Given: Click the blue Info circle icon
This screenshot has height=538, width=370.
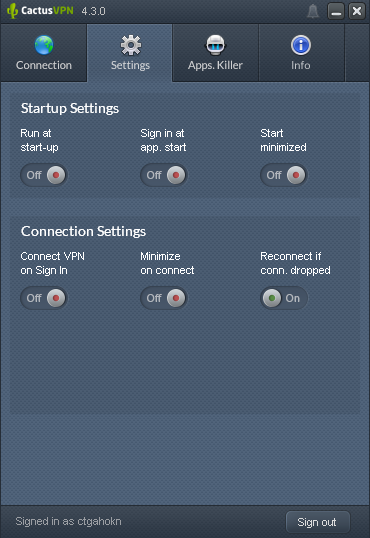Looking at the screenshot, I should 301,45.
